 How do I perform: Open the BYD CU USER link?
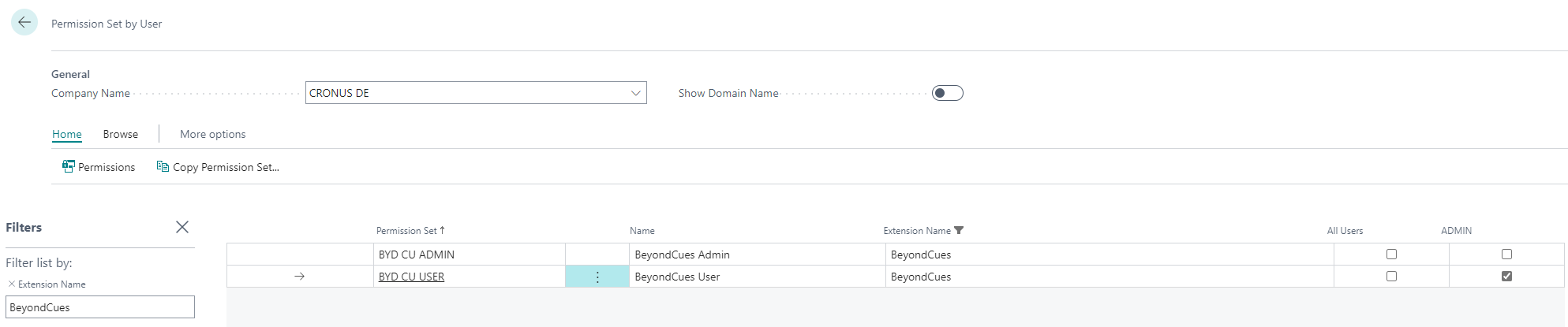411,277
